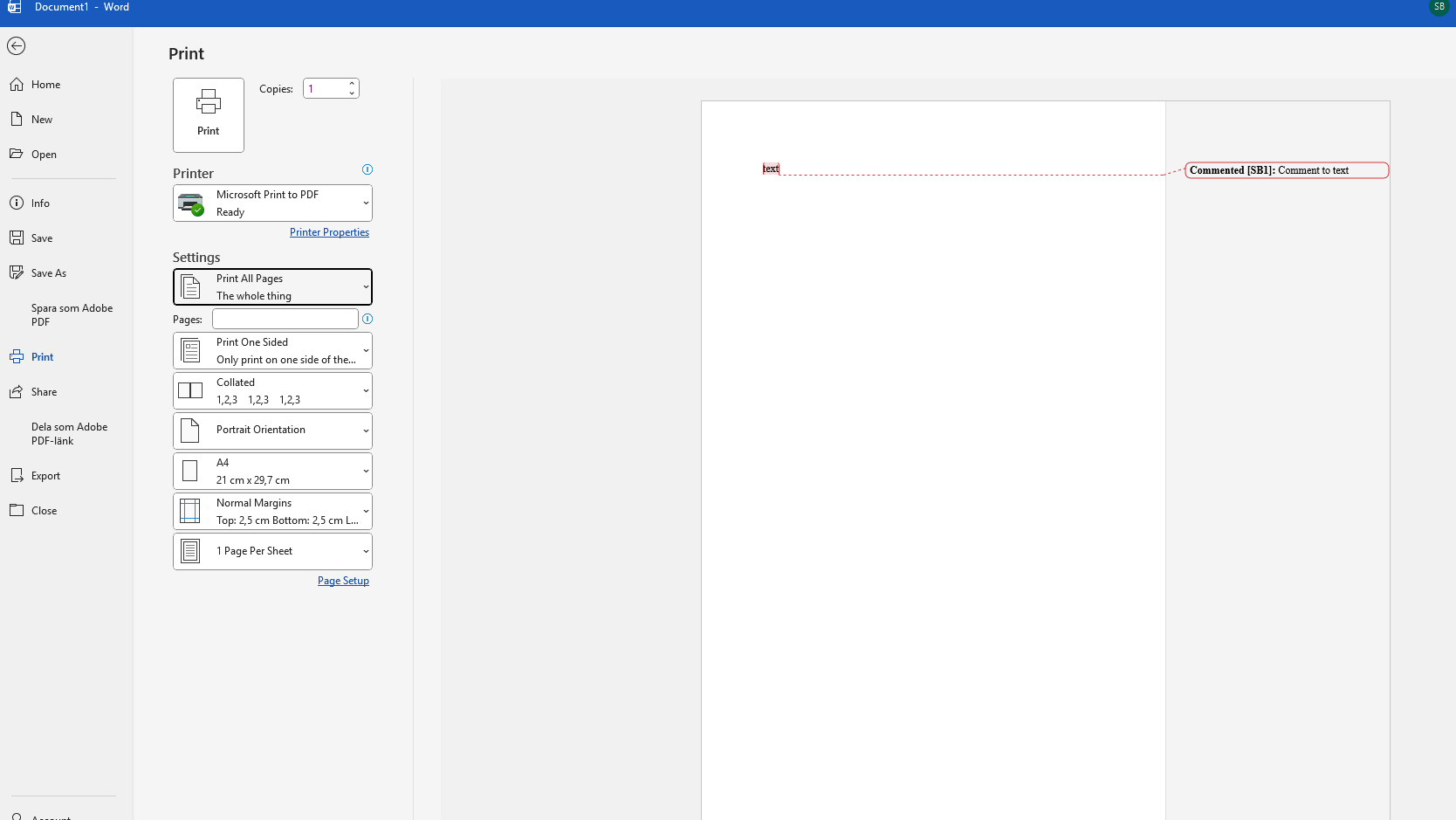Screen dimensions: 1456x820
Task: Click the Collated pages icon
Action: coord(190,391)
